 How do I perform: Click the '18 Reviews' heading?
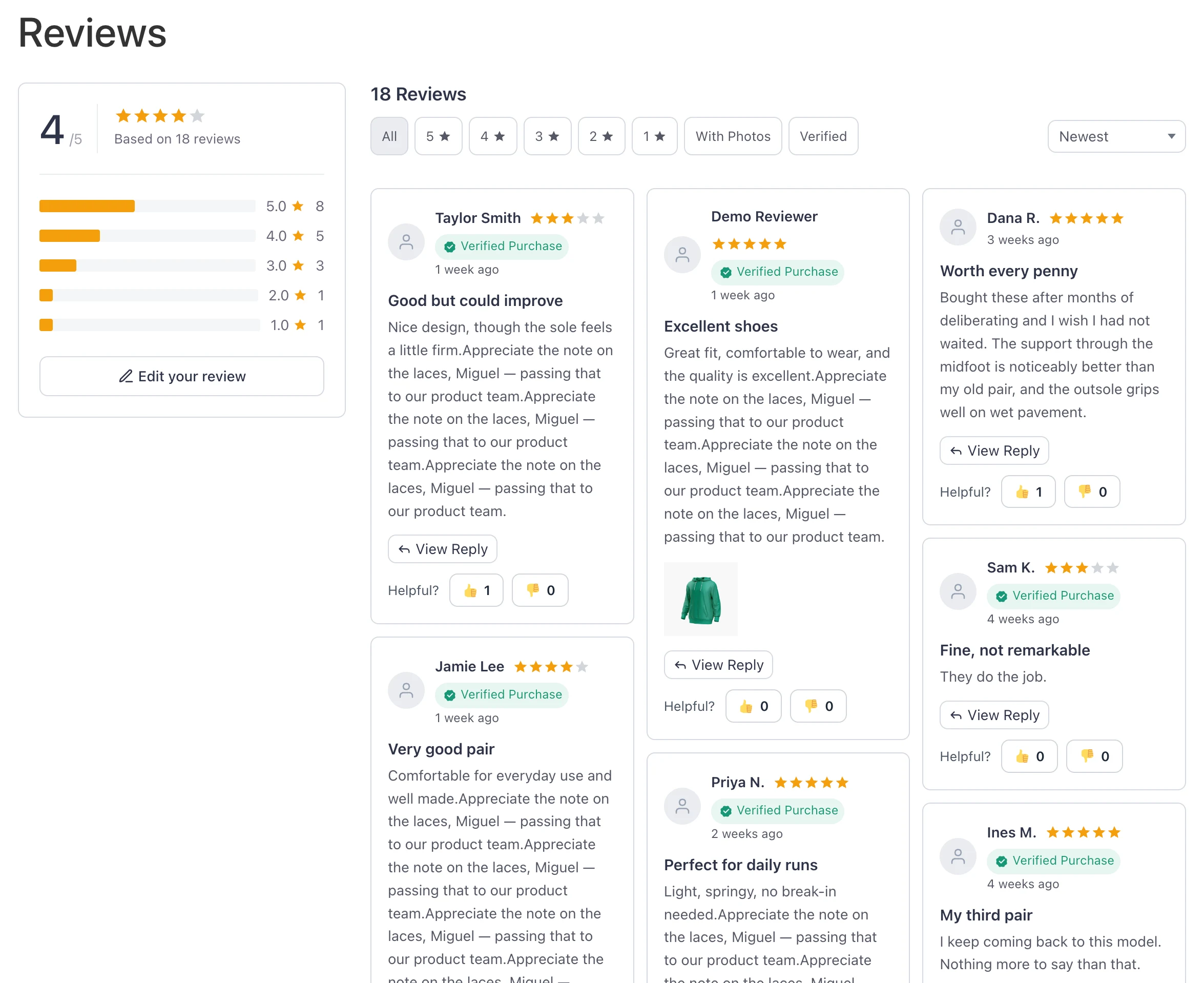point(418,94)
